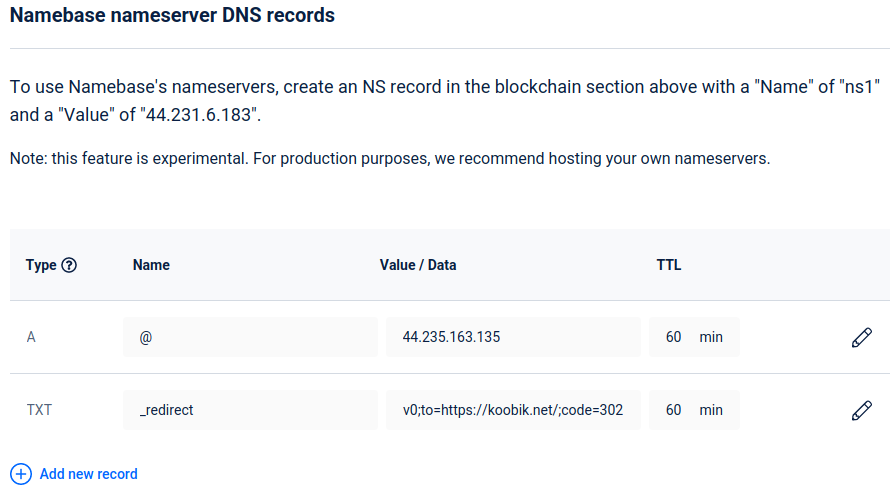Screen dimensions: 894x494
Task: Click the "TXT" record type label
Action: coord(39,410)
